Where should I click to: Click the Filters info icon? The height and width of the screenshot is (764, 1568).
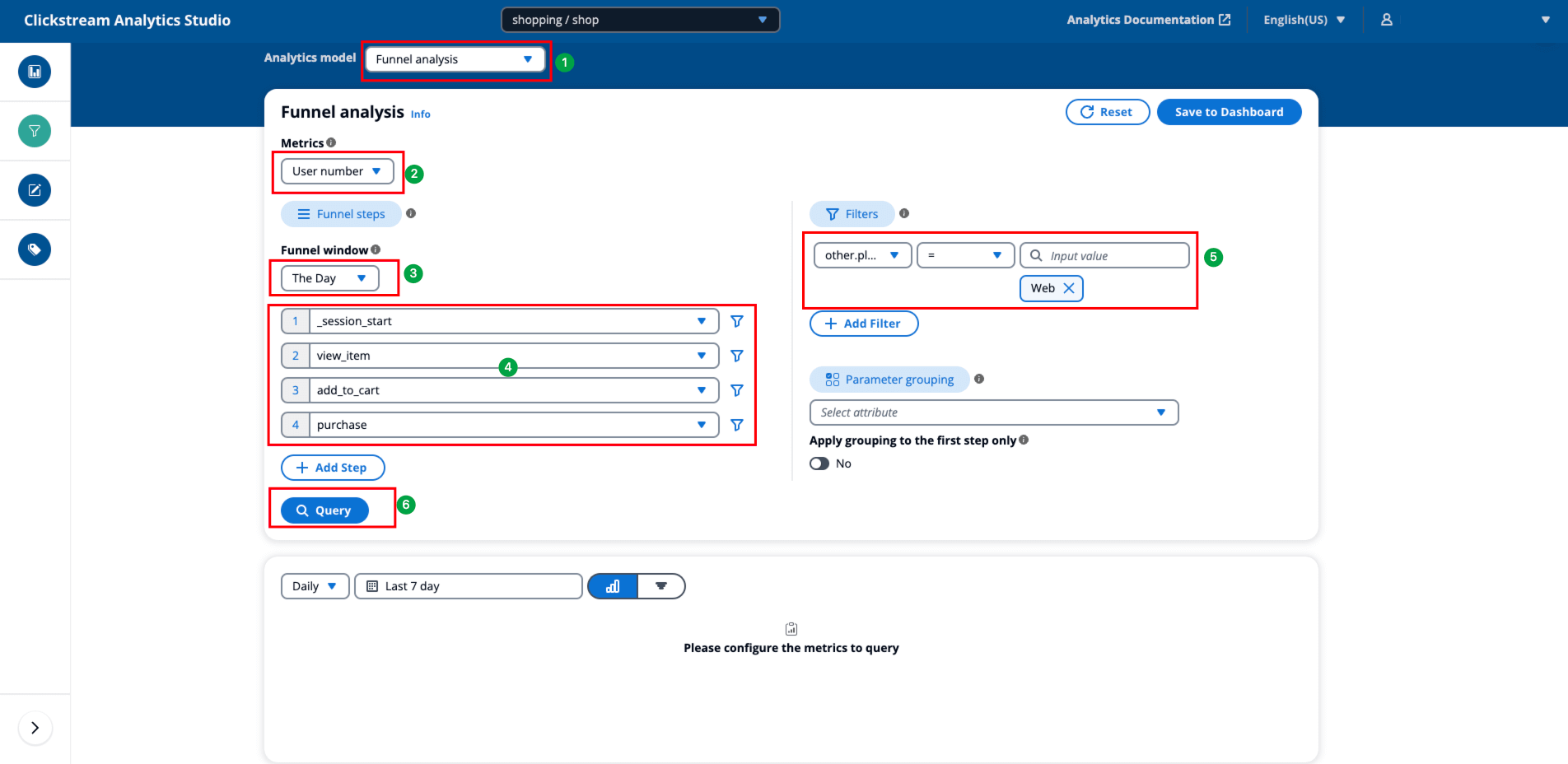(904, 213)
